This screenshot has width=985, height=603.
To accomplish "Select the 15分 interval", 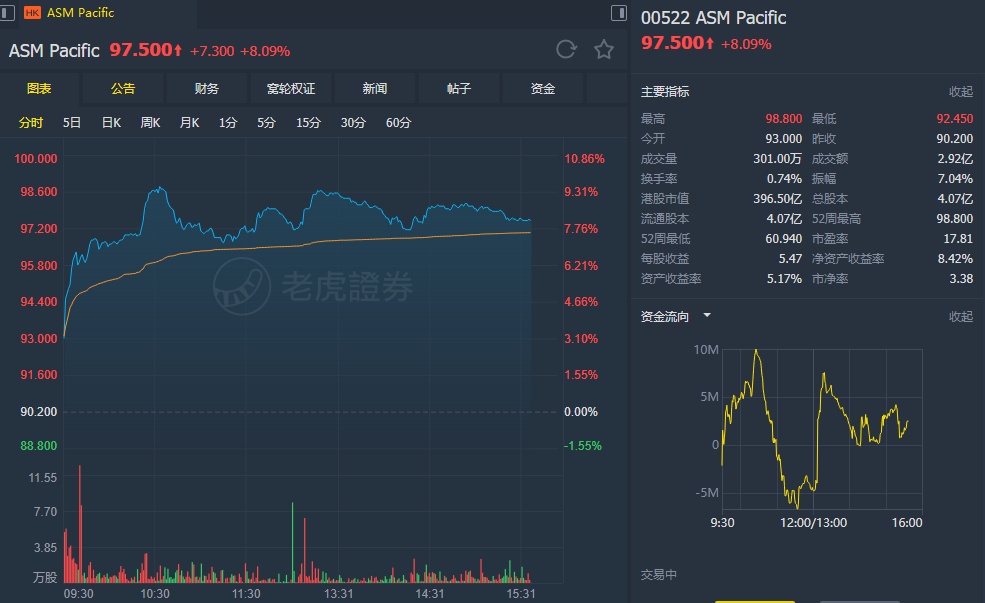I will [308, 122].
